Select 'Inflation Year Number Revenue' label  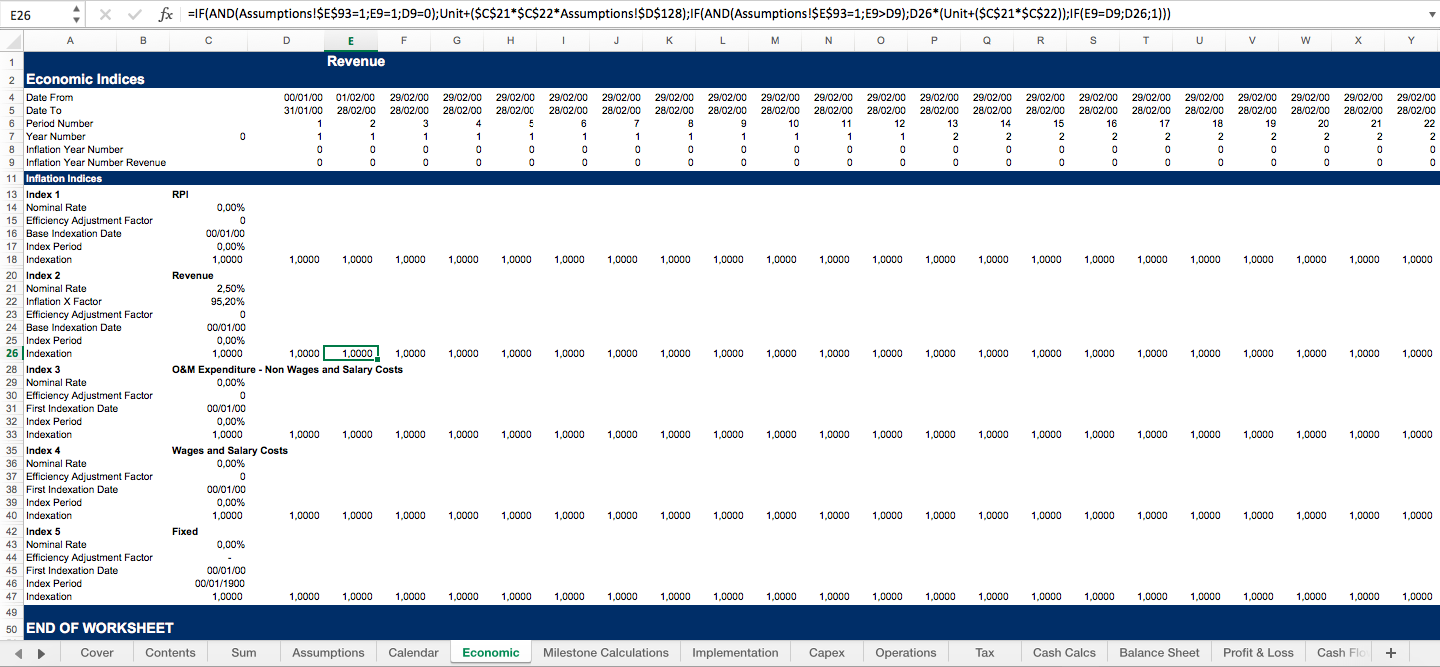(x=96, y=162)
